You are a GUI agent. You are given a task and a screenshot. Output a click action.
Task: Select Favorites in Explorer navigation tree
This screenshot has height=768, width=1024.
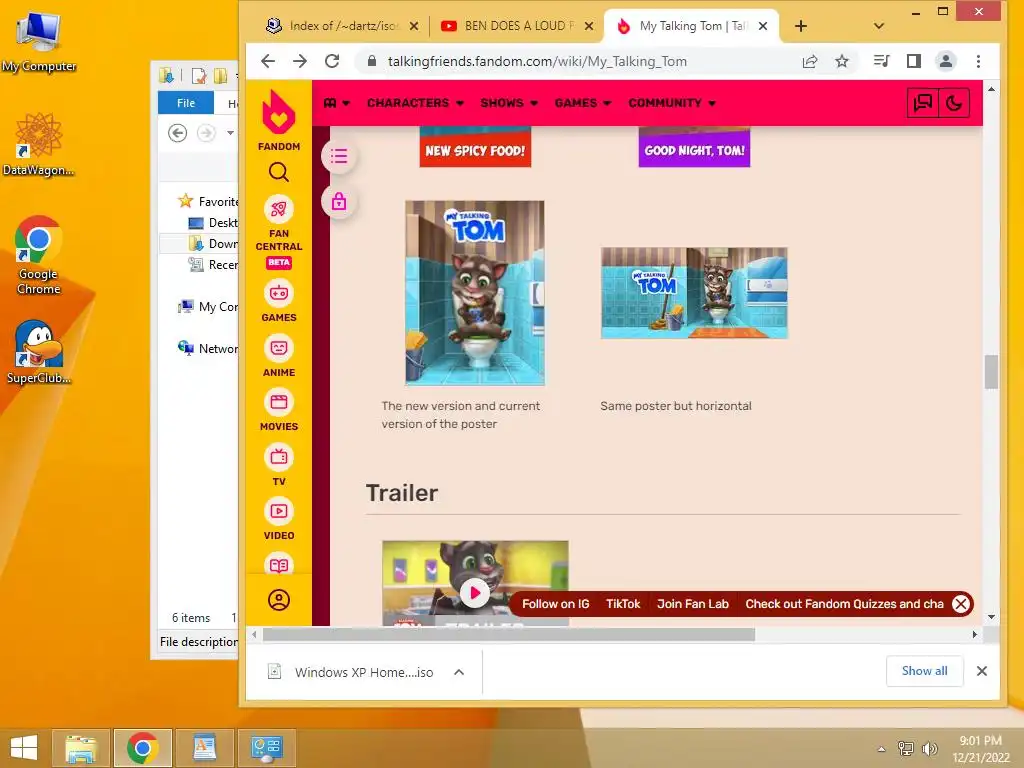(x=209, y=202)
